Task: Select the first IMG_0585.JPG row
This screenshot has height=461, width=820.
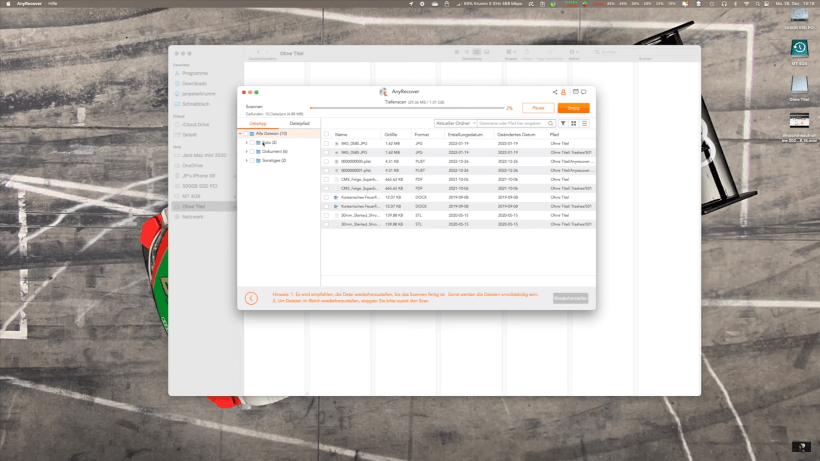Action: point(458,143)
